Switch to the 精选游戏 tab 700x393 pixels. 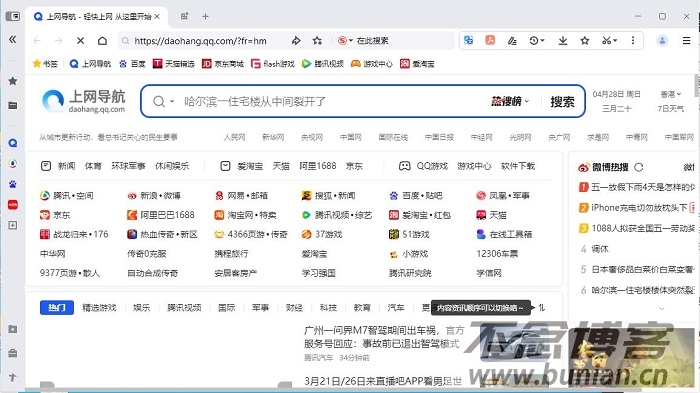click(x=99, y=307)
